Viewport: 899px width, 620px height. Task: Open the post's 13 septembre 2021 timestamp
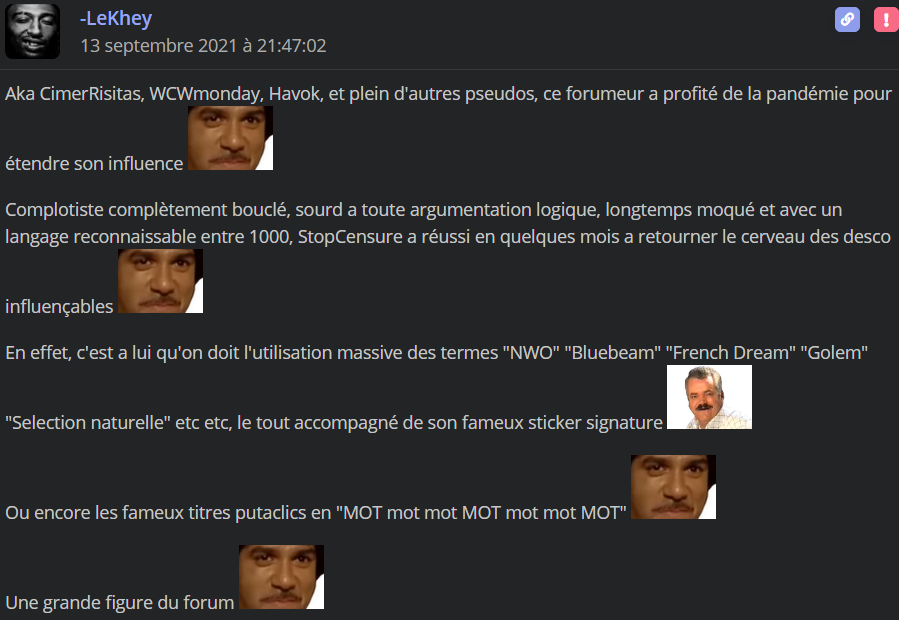point(204,45)
